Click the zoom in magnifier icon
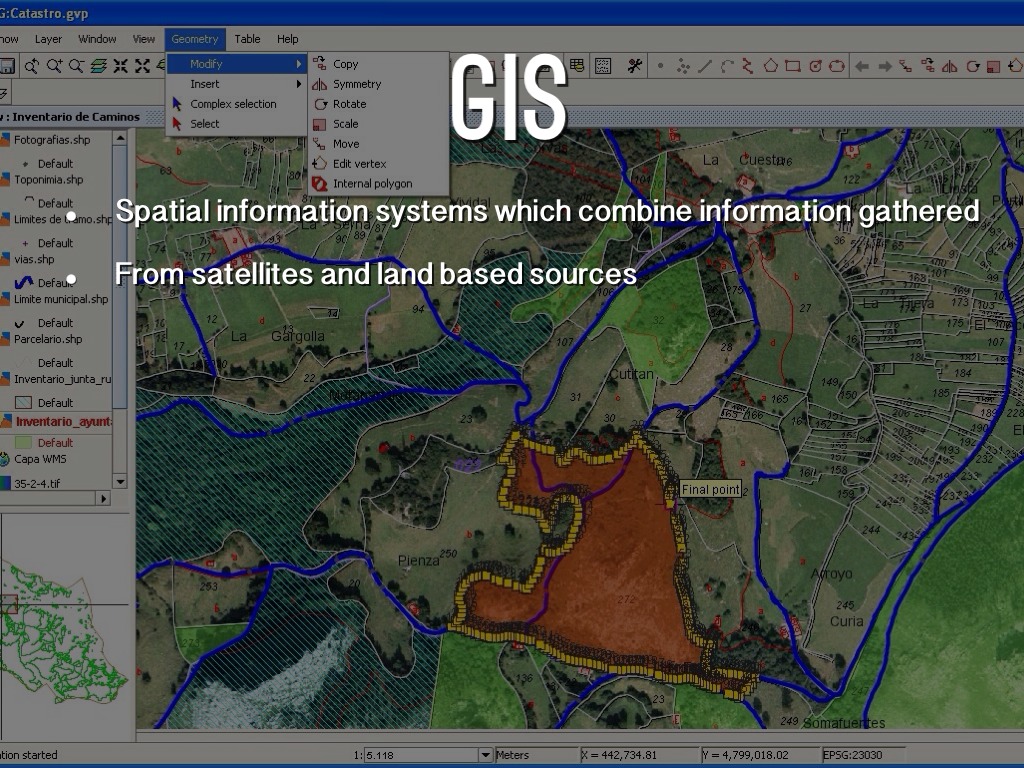The height and width of the screenshot is (768, 1024). (55, 66)
